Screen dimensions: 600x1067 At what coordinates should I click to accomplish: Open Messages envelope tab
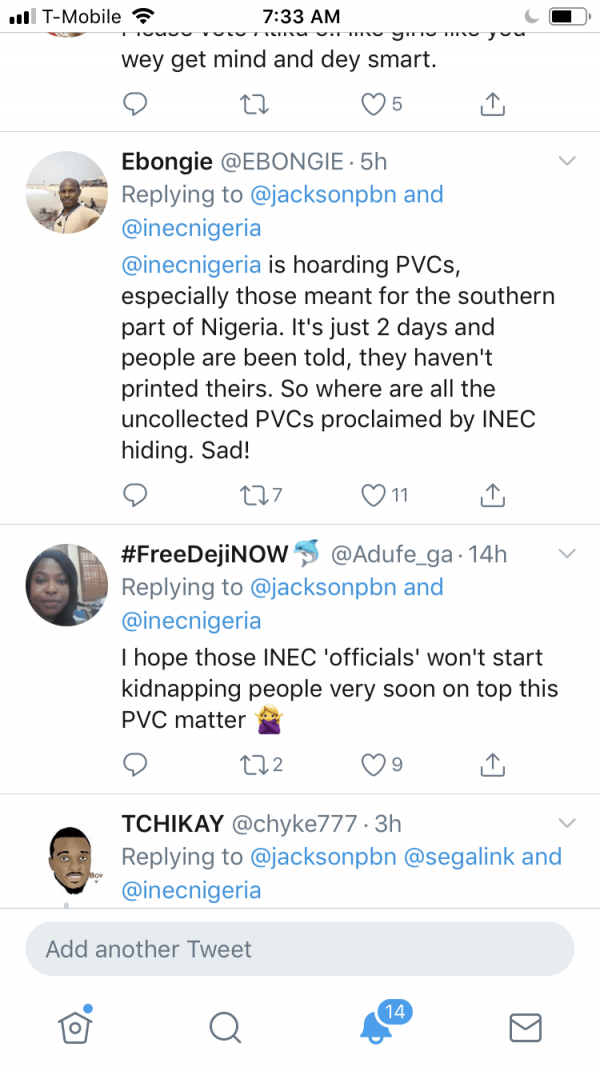(x=525, y=1027)
